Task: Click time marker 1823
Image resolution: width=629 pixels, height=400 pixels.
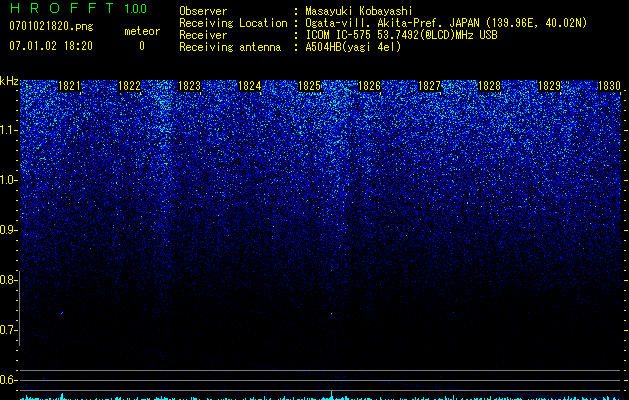Action: pos(189,86)
